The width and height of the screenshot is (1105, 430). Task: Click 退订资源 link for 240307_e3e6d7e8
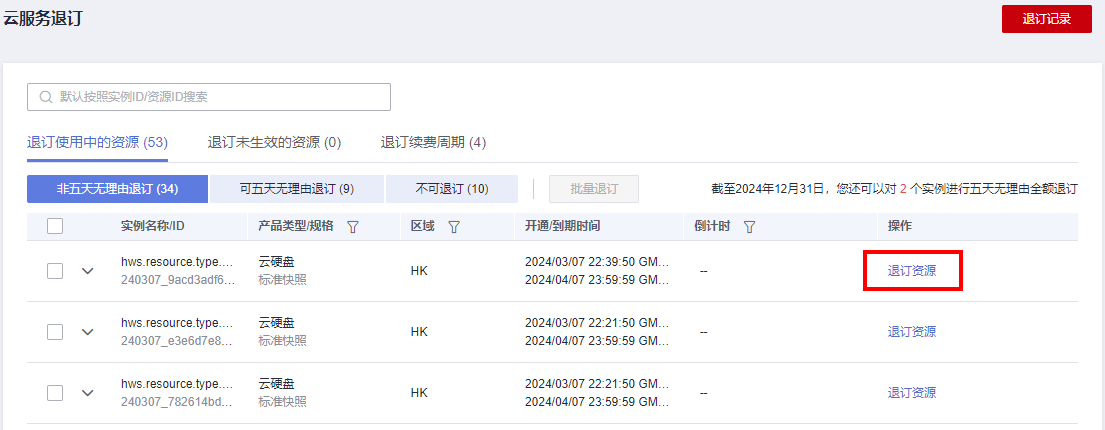click(912, 332)
